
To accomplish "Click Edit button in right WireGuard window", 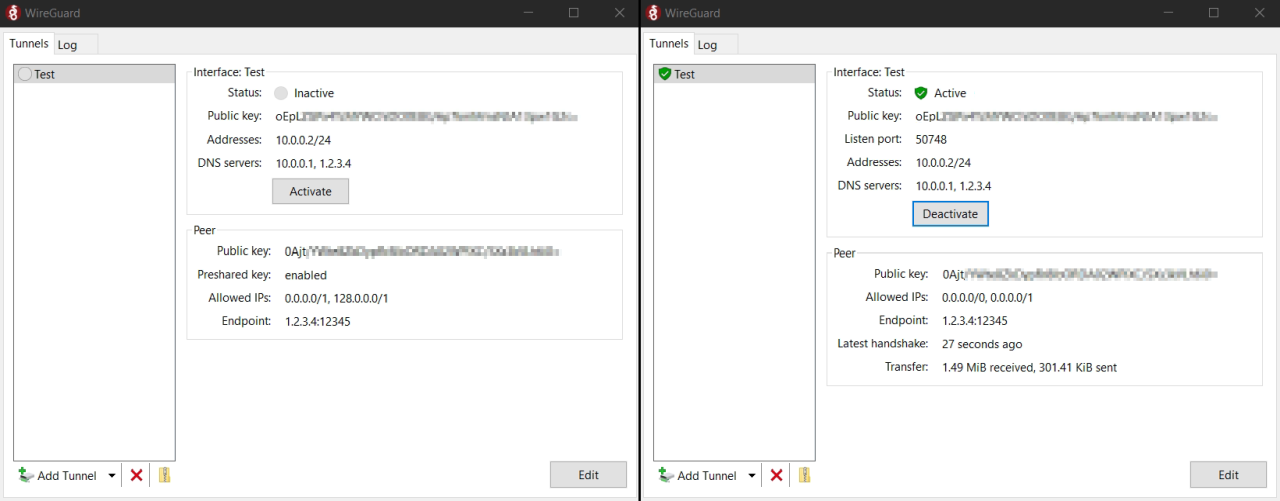I will (x=1228, y=475).
